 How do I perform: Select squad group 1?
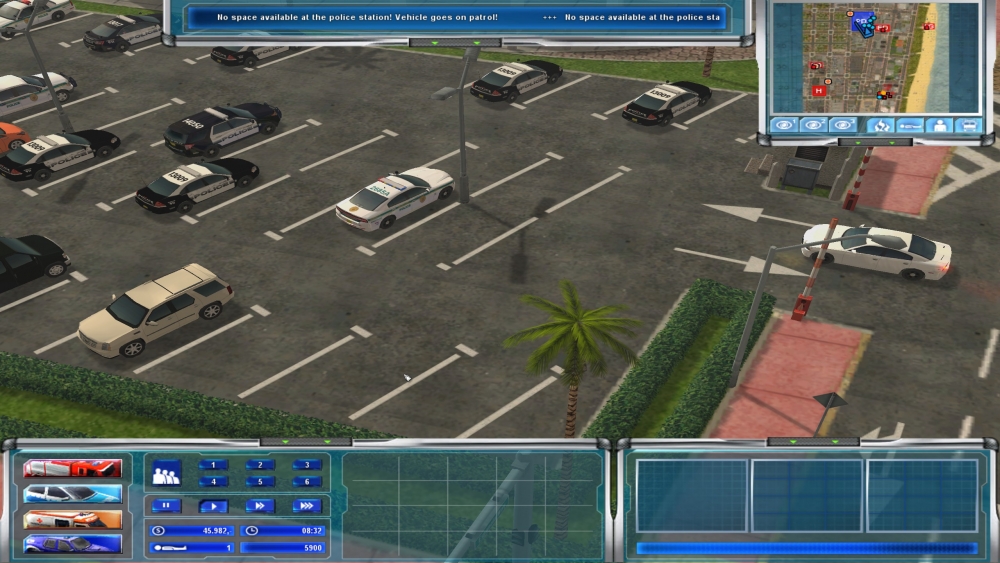click(213, 465)
